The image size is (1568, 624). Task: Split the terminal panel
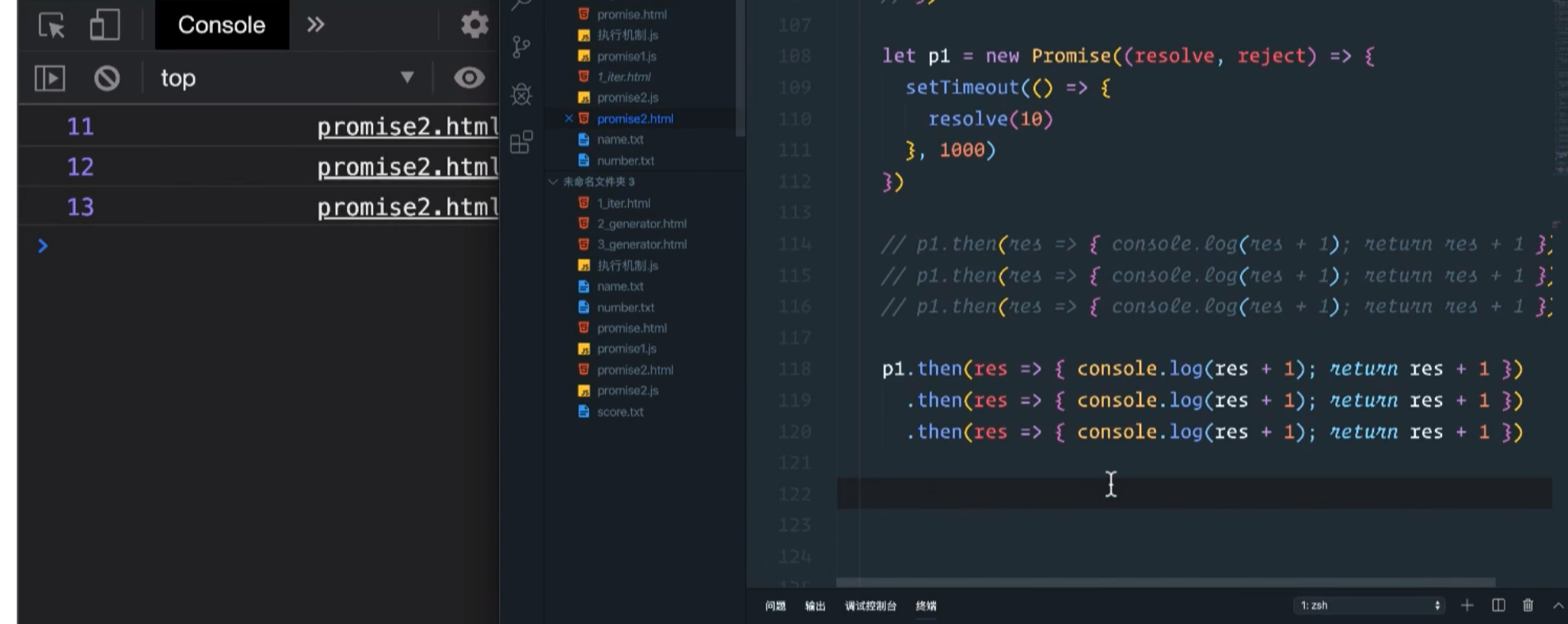(1498, 605)
